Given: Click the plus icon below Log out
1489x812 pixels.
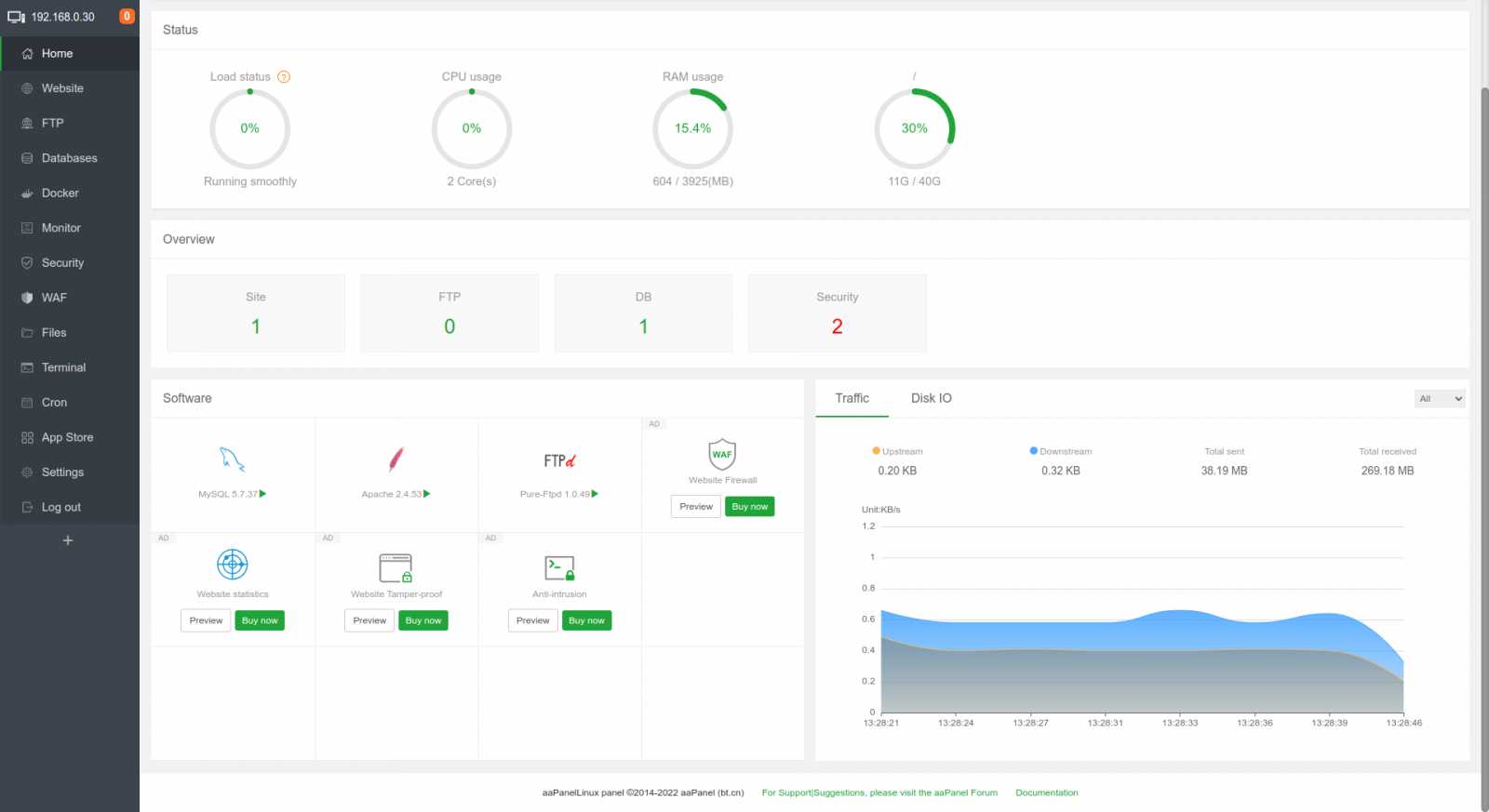Looking at the screenshot, I should pyautogui.click(x=67, y=540).
